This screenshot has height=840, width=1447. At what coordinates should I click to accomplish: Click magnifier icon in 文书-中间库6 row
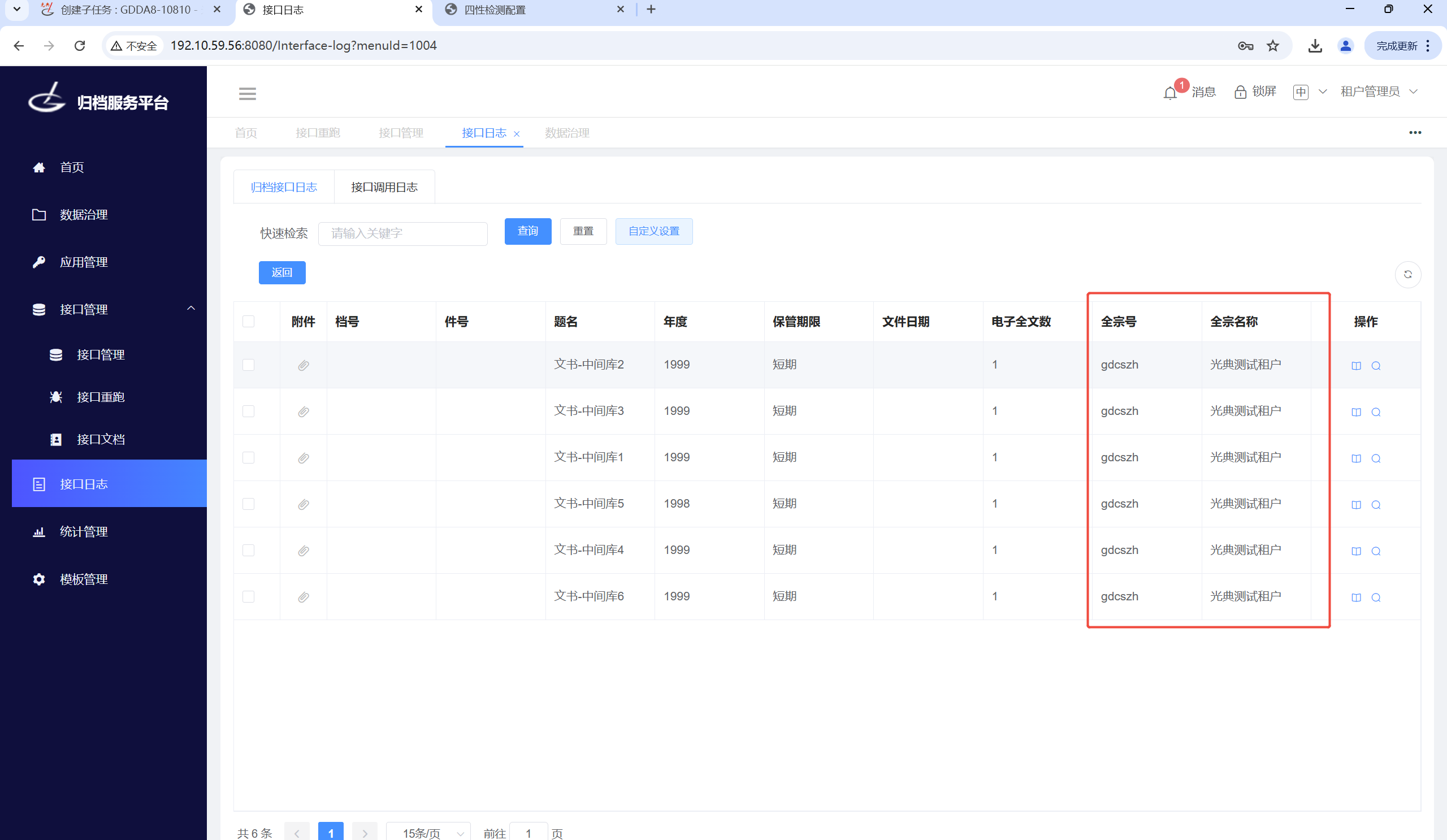pos(1376,597)
